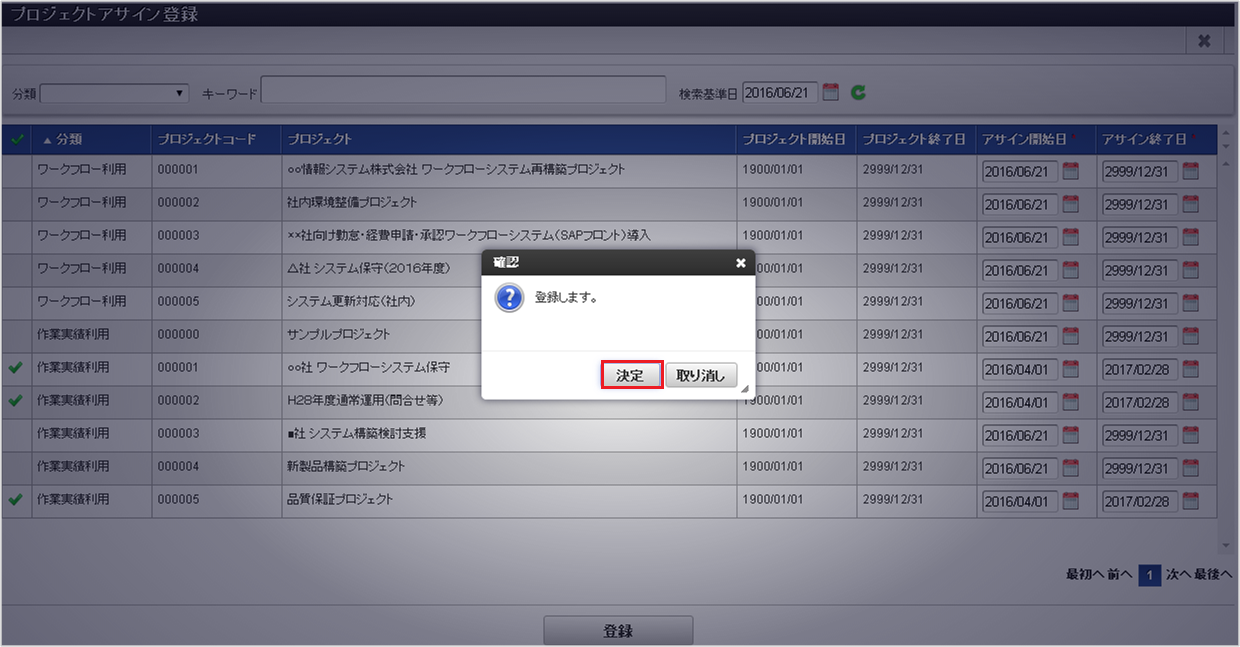Open assign-start calendar for ワークフローシステム保守 row
Viewport: 1240px width, 647px height.
[1071, 369]
